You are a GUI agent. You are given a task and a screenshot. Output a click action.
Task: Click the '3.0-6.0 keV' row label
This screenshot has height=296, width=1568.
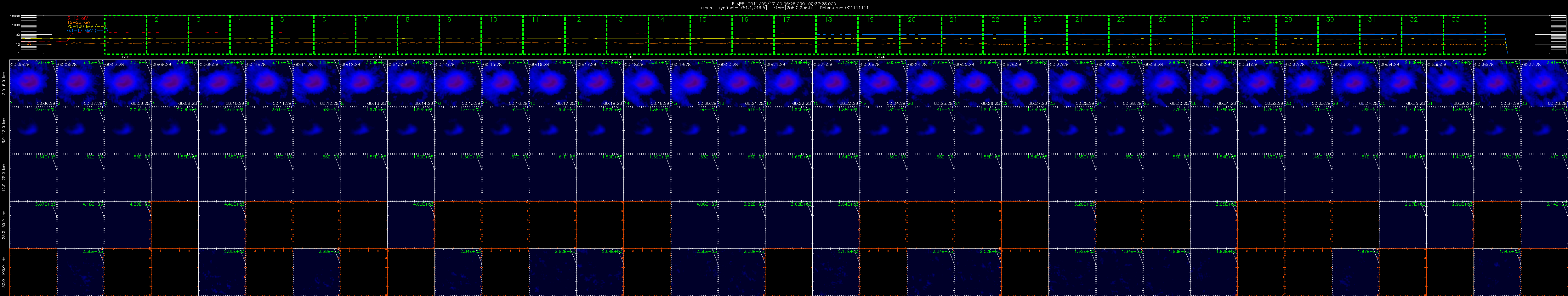pos(4,83)
